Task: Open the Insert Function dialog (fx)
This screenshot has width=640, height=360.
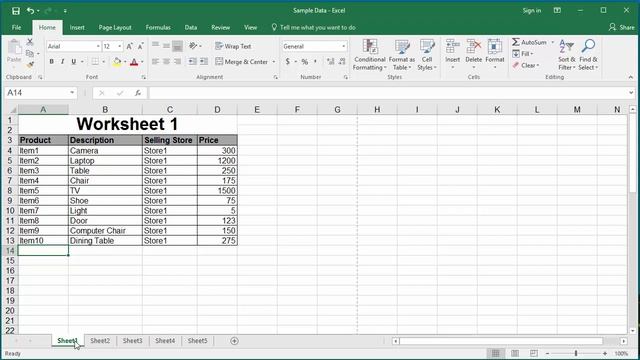Action: coord(138,93)
